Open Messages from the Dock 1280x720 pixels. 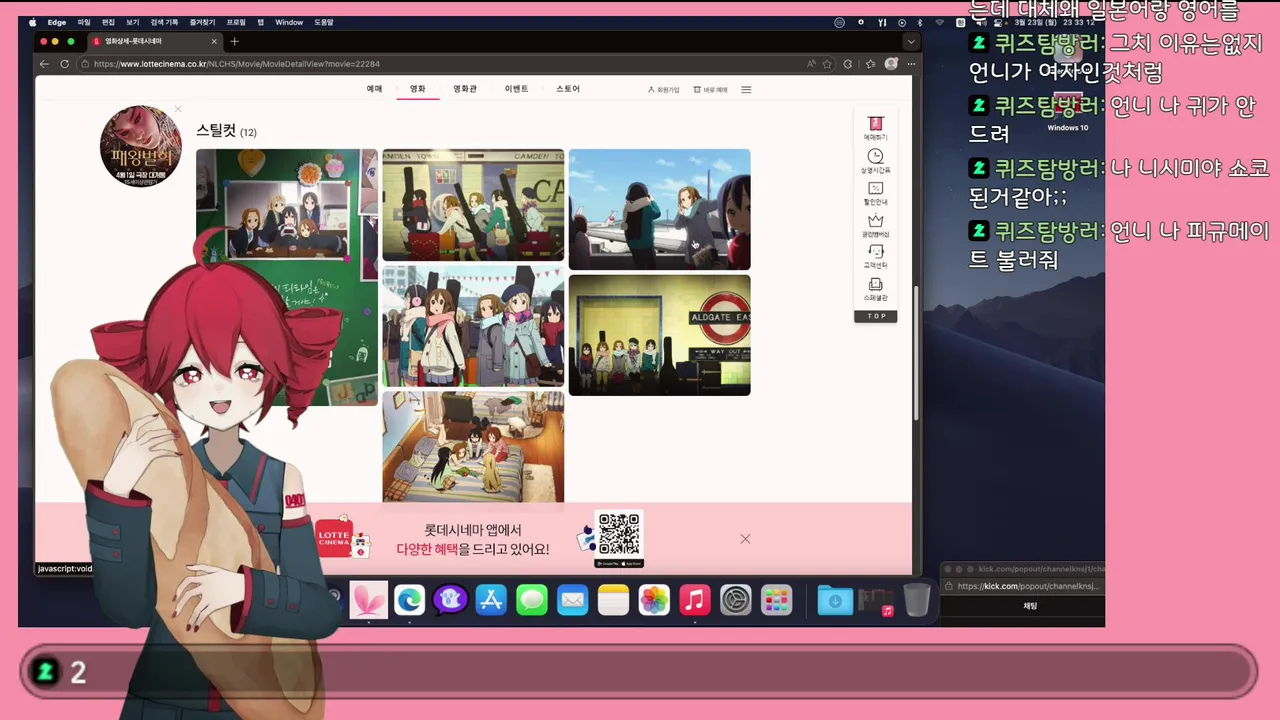tap(532, 599)
